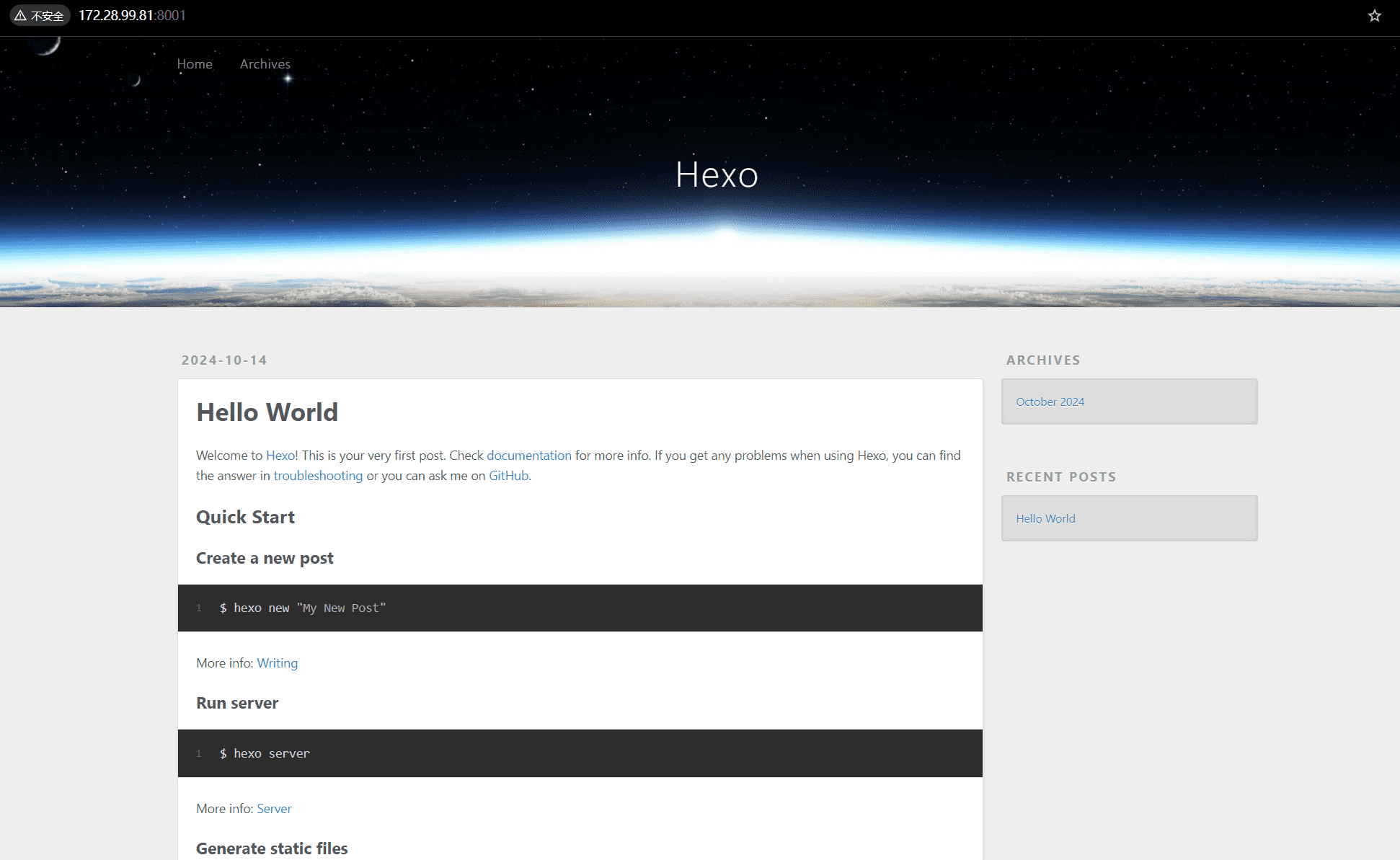Open October 2024 archive
The width and height of the screenshot is (1400, 860).
[x=1050, y=402]
